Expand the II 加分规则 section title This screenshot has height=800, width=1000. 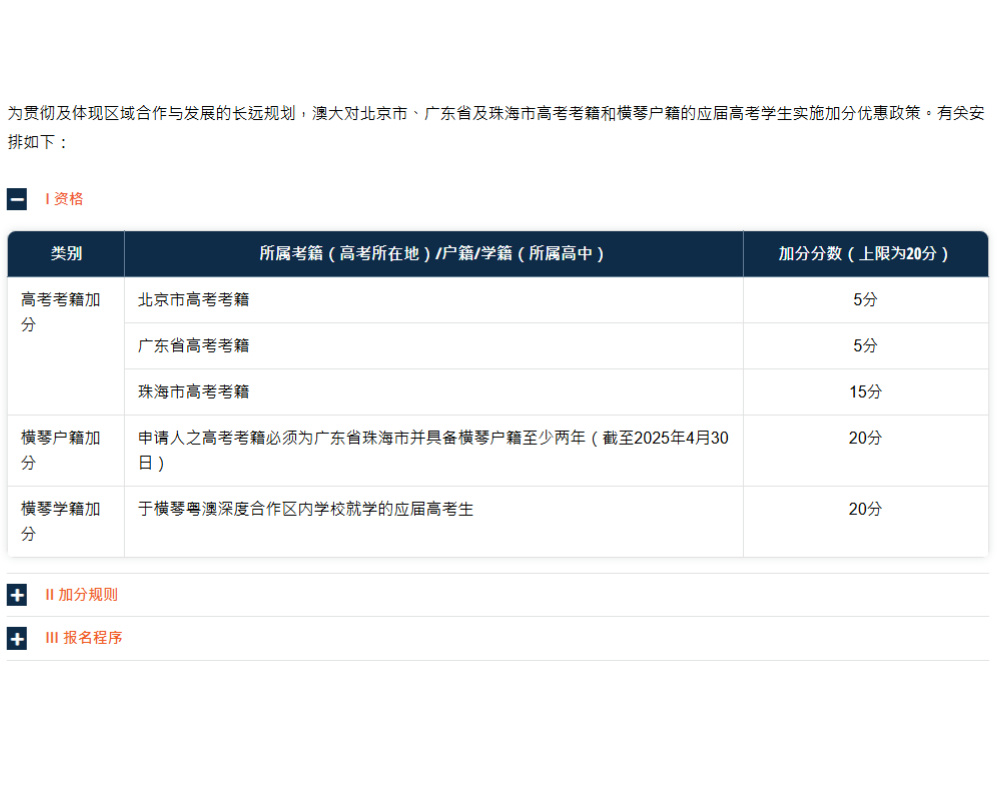point(81,595)
